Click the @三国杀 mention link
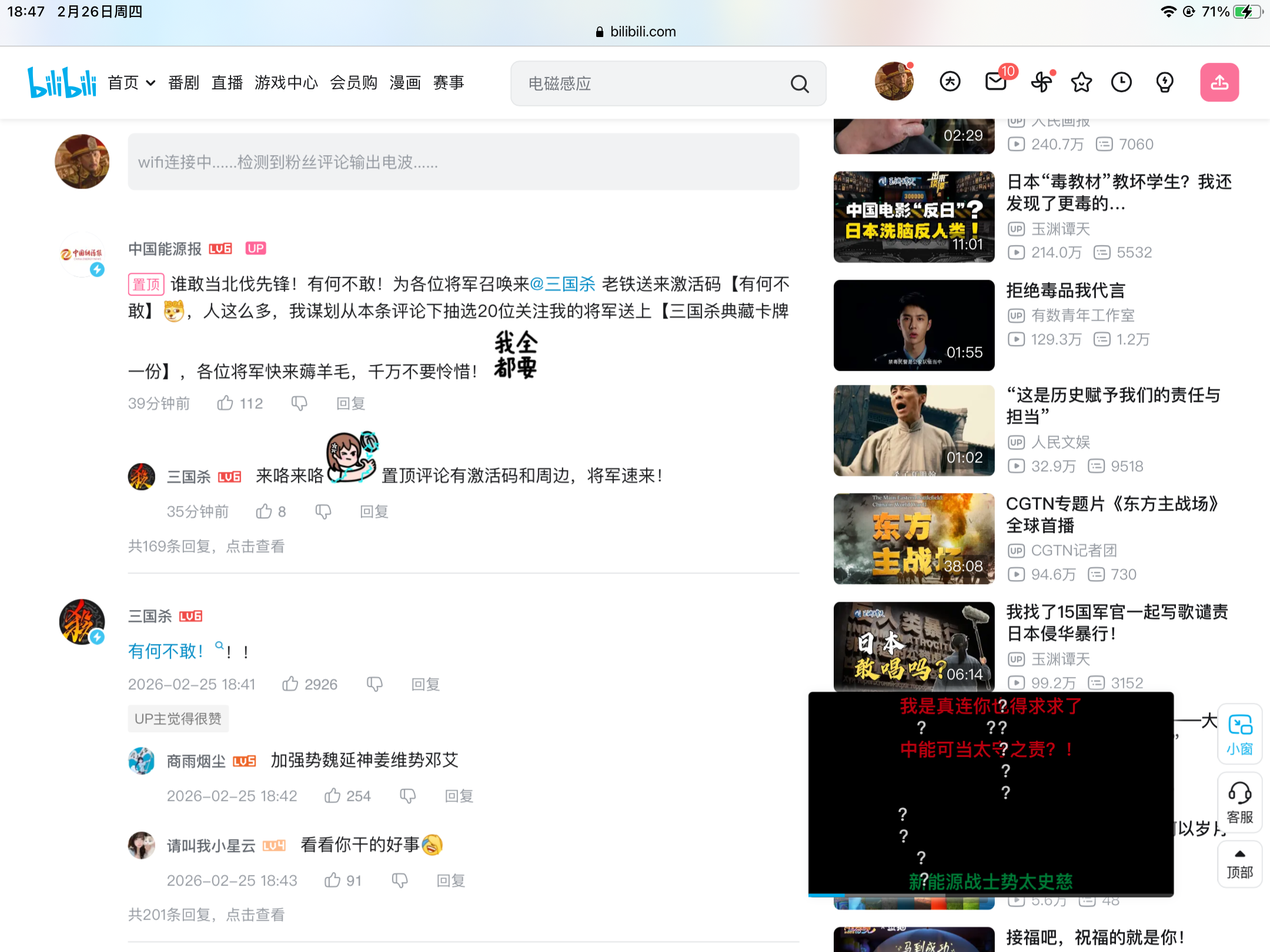 tap(562, 284)
